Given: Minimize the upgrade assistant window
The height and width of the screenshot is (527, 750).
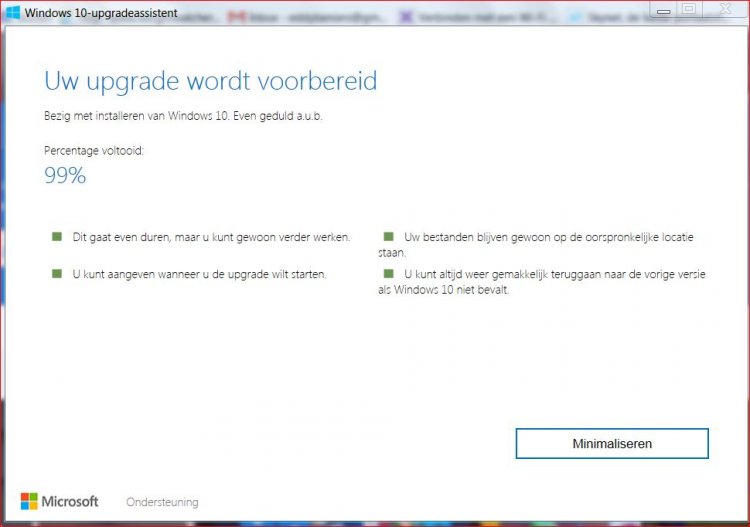Looking at the screenshot, I should coord(663,11).
